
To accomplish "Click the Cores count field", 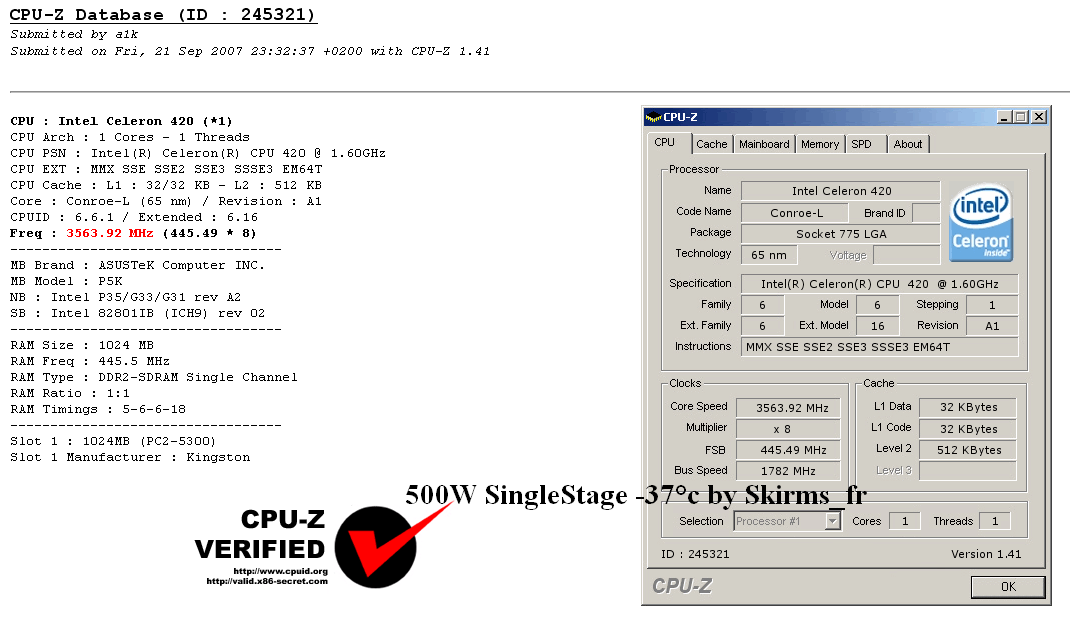I will 905,521.
